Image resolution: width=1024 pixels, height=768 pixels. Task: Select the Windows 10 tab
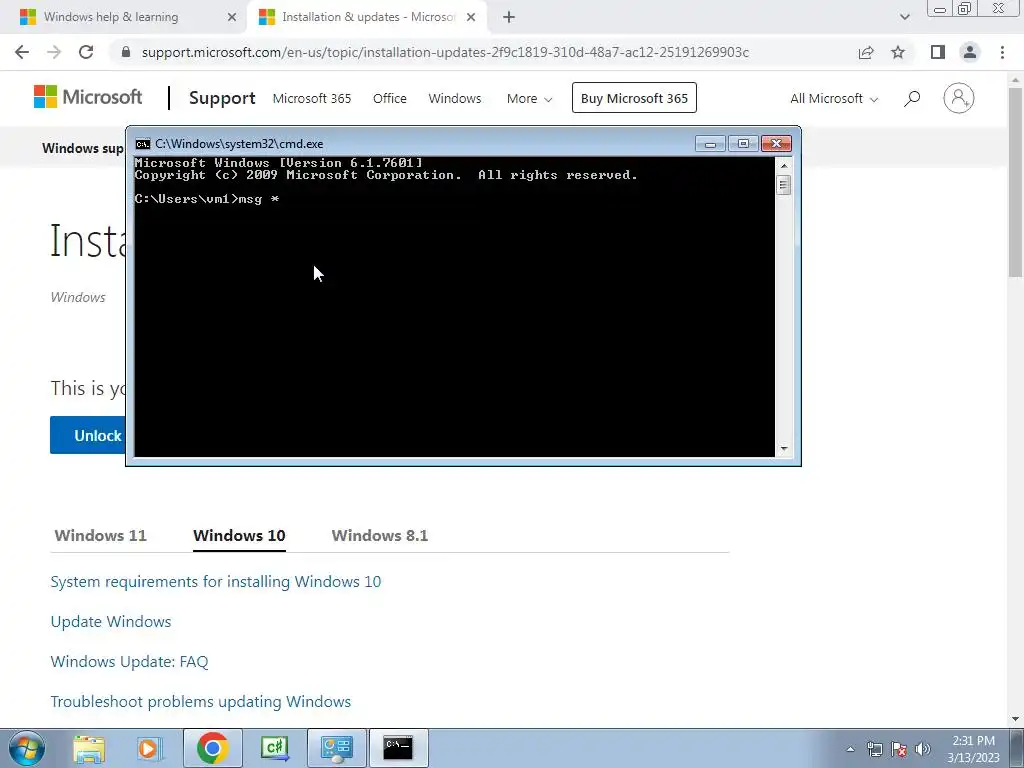tap(239, 536)
